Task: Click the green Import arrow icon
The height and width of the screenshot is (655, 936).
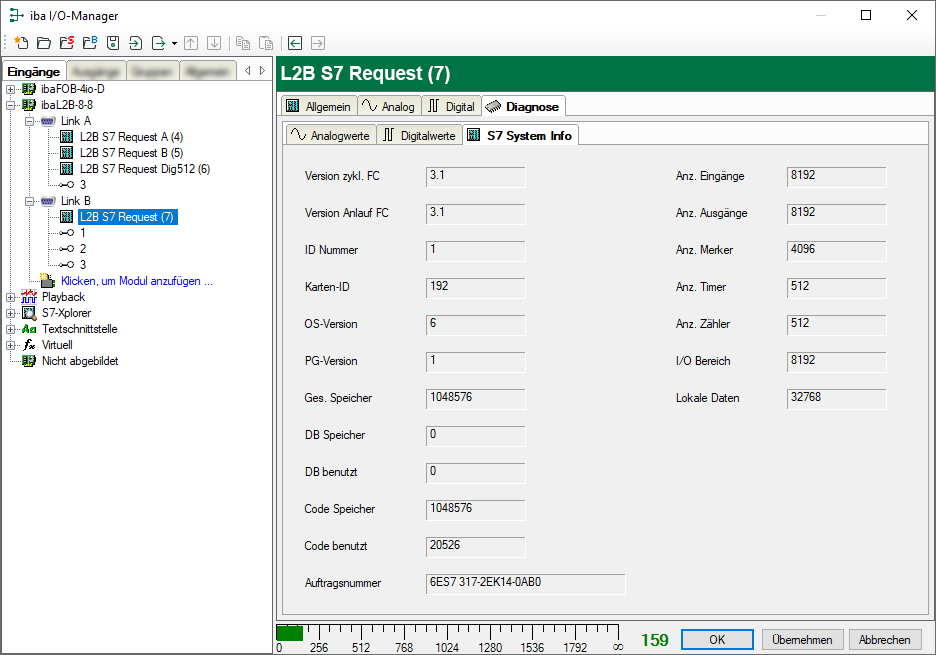Action: [x=135, y=43]
